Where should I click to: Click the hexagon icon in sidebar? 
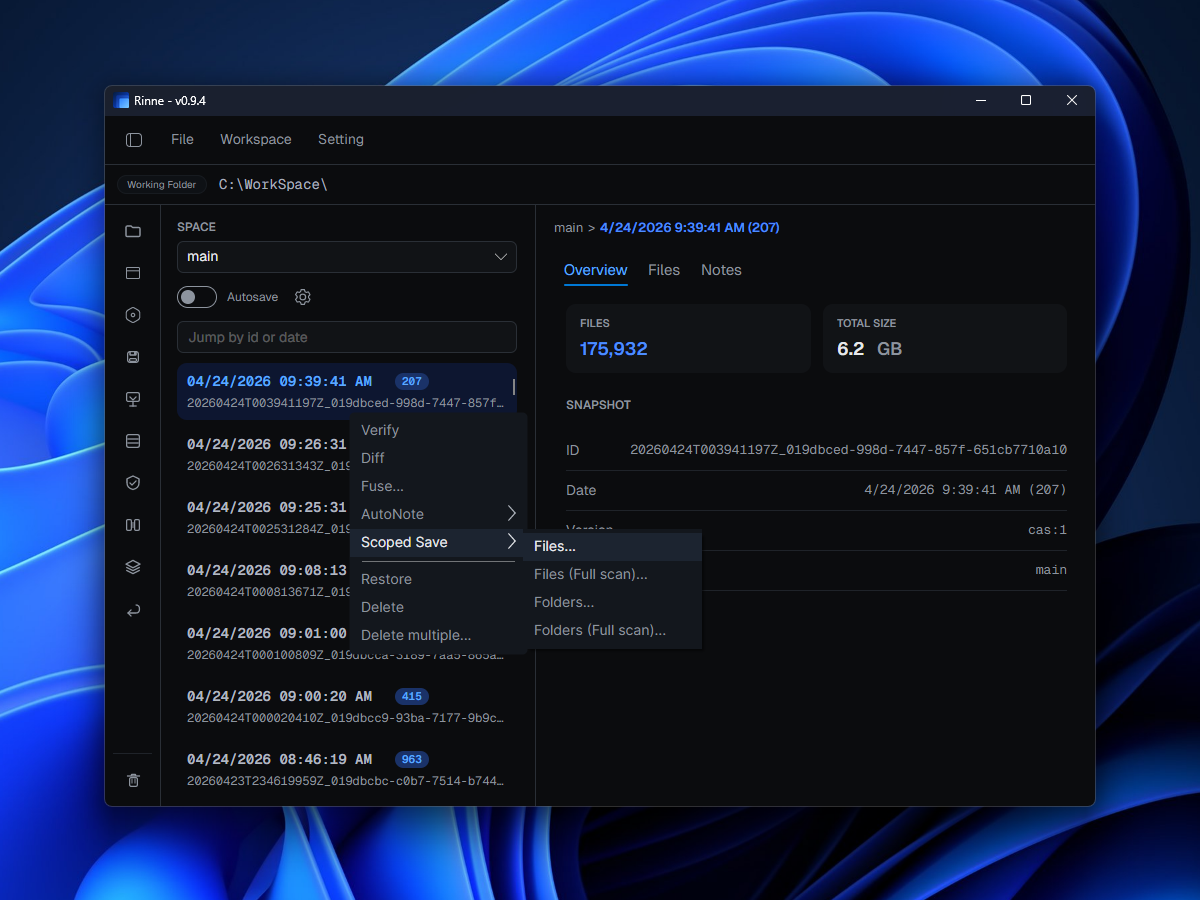tap(133, 315)
